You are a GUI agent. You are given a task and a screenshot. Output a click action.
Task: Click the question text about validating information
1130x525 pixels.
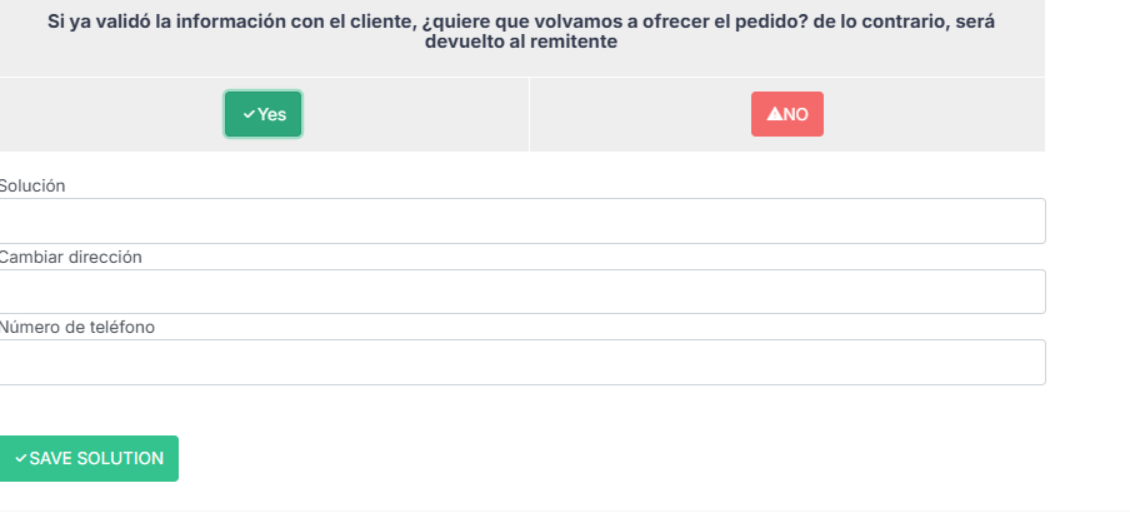[x=520, y=23]
